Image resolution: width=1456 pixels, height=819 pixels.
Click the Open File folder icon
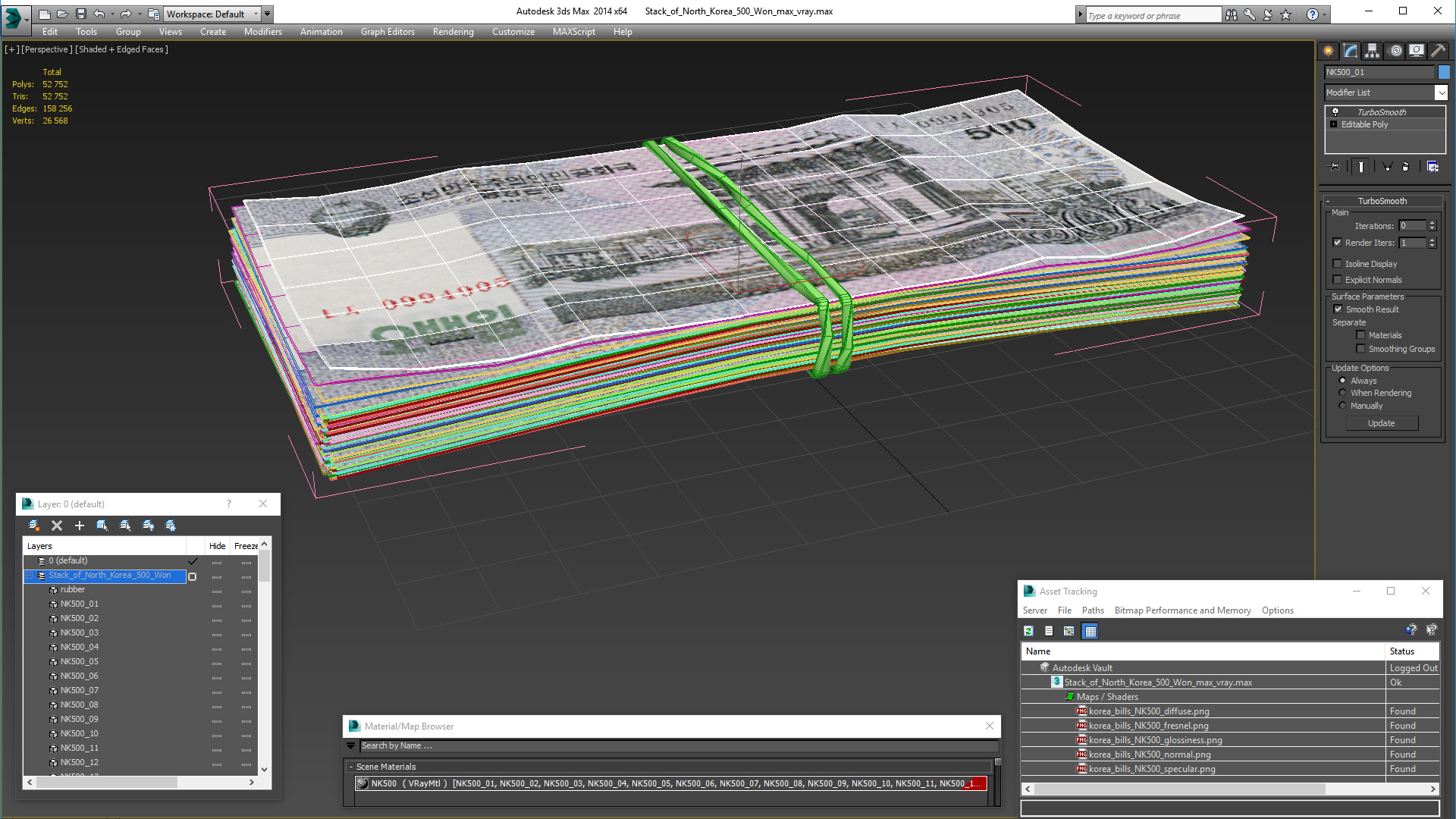(x=62, y=14)
